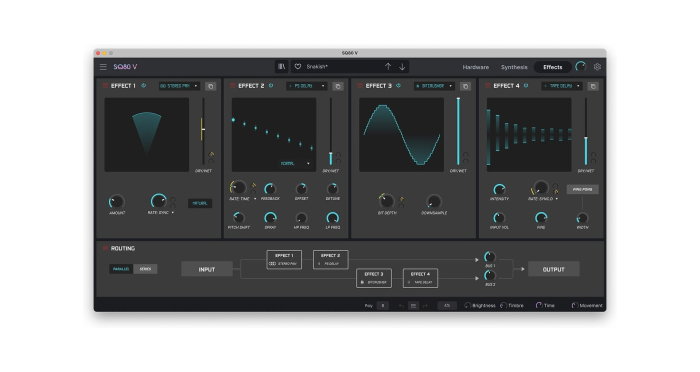Click the SQ80 V logo

[125, 67]
